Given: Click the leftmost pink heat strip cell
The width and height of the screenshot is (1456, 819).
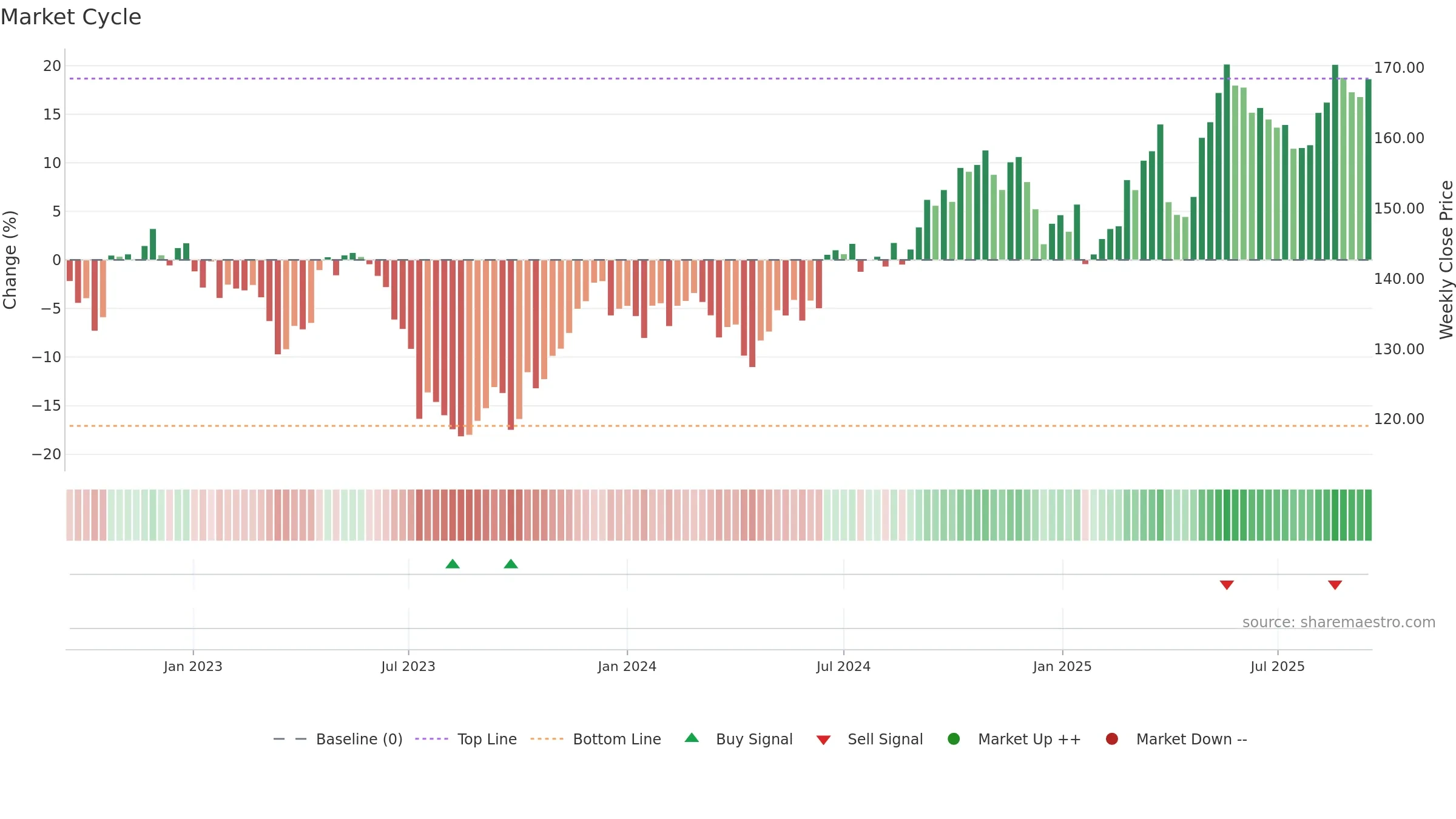Looking at the screenshot, I should tap(70, 515).
